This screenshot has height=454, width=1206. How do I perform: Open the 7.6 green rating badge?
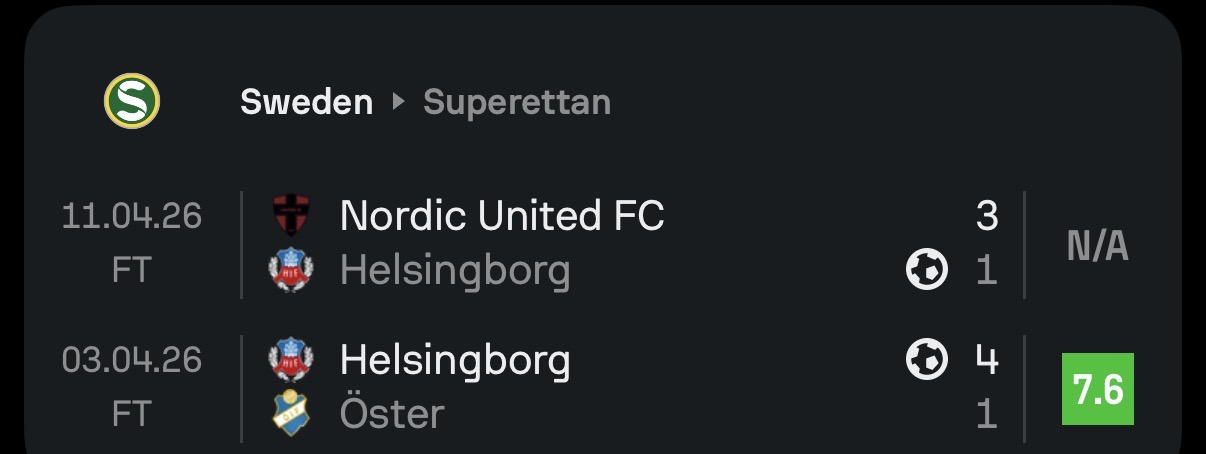tap(1098, 389)
